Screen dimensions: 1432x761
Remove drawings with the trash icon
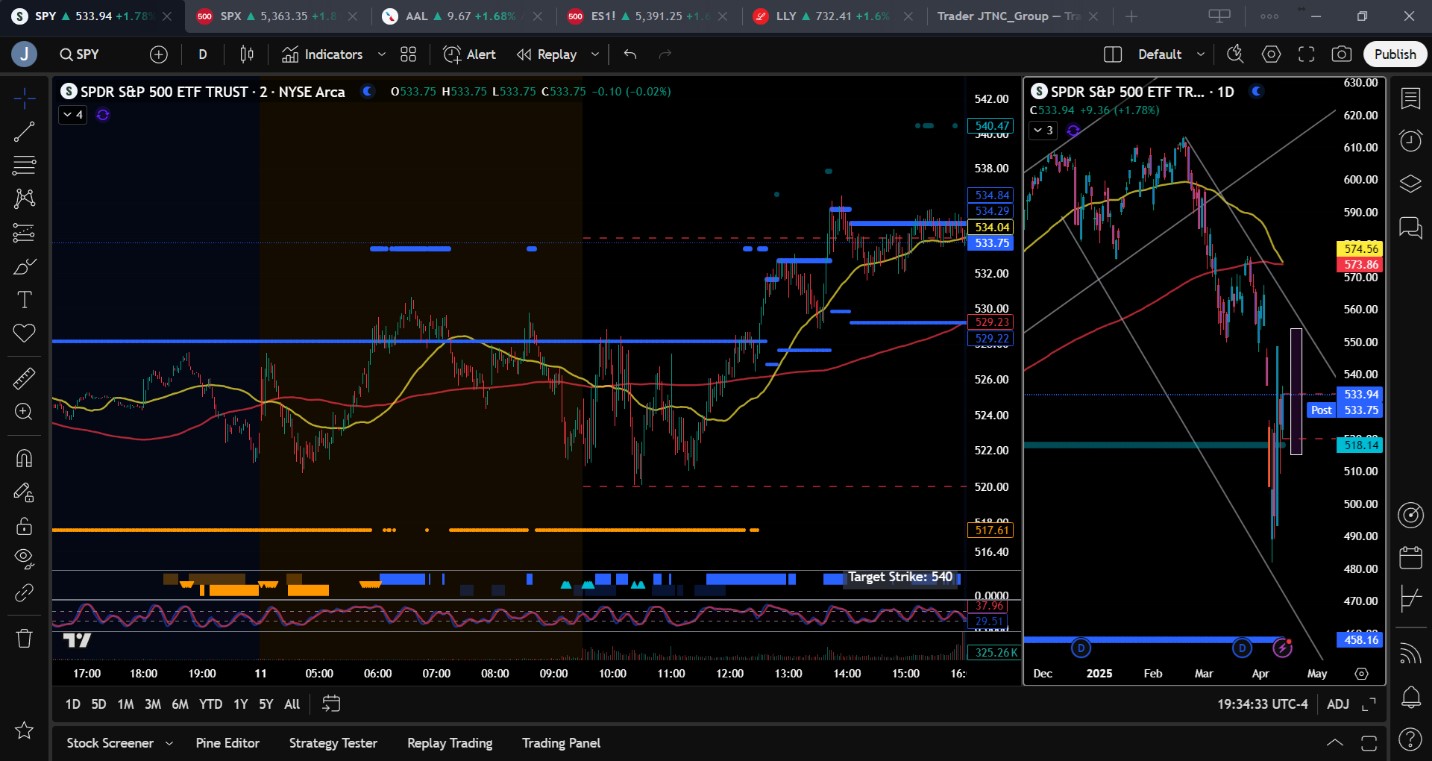pyautogui.click(x=24, y=638)
